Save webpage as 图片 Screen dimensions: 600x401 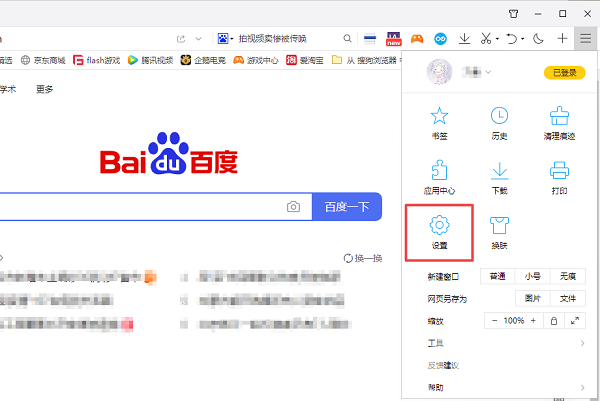533,298
